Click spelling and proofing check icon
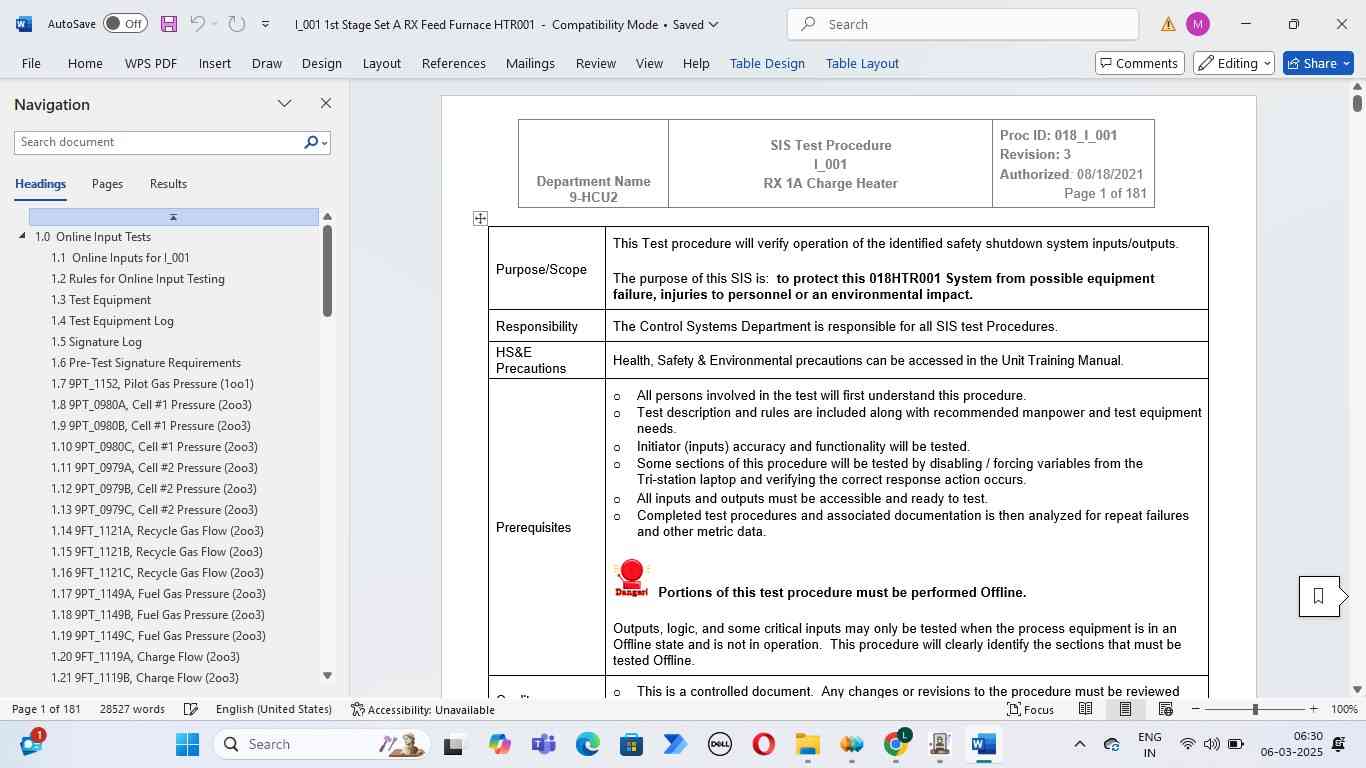This screenshot has height=768, width=1366. pyautogui.click(x=191, y=709)
